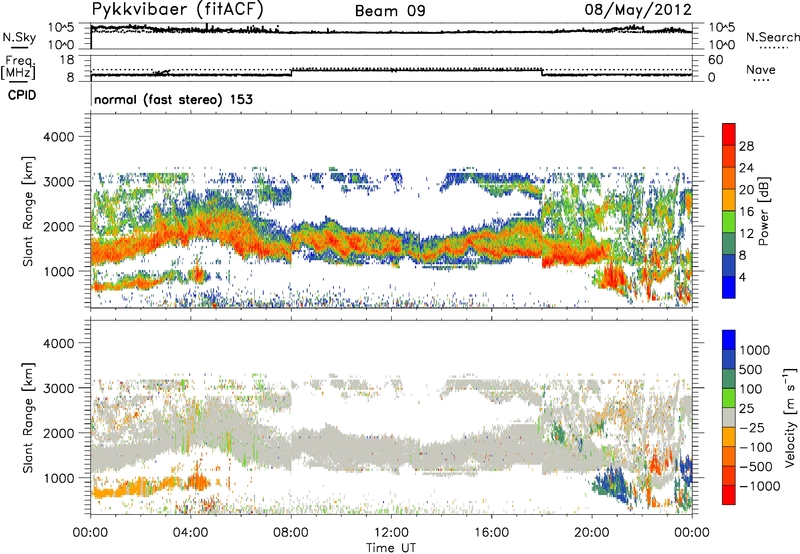The width and height of the screenshot is (800, 554).
Task: Click the red swatch atop the Power colorbar
Action: pos(729,134)
